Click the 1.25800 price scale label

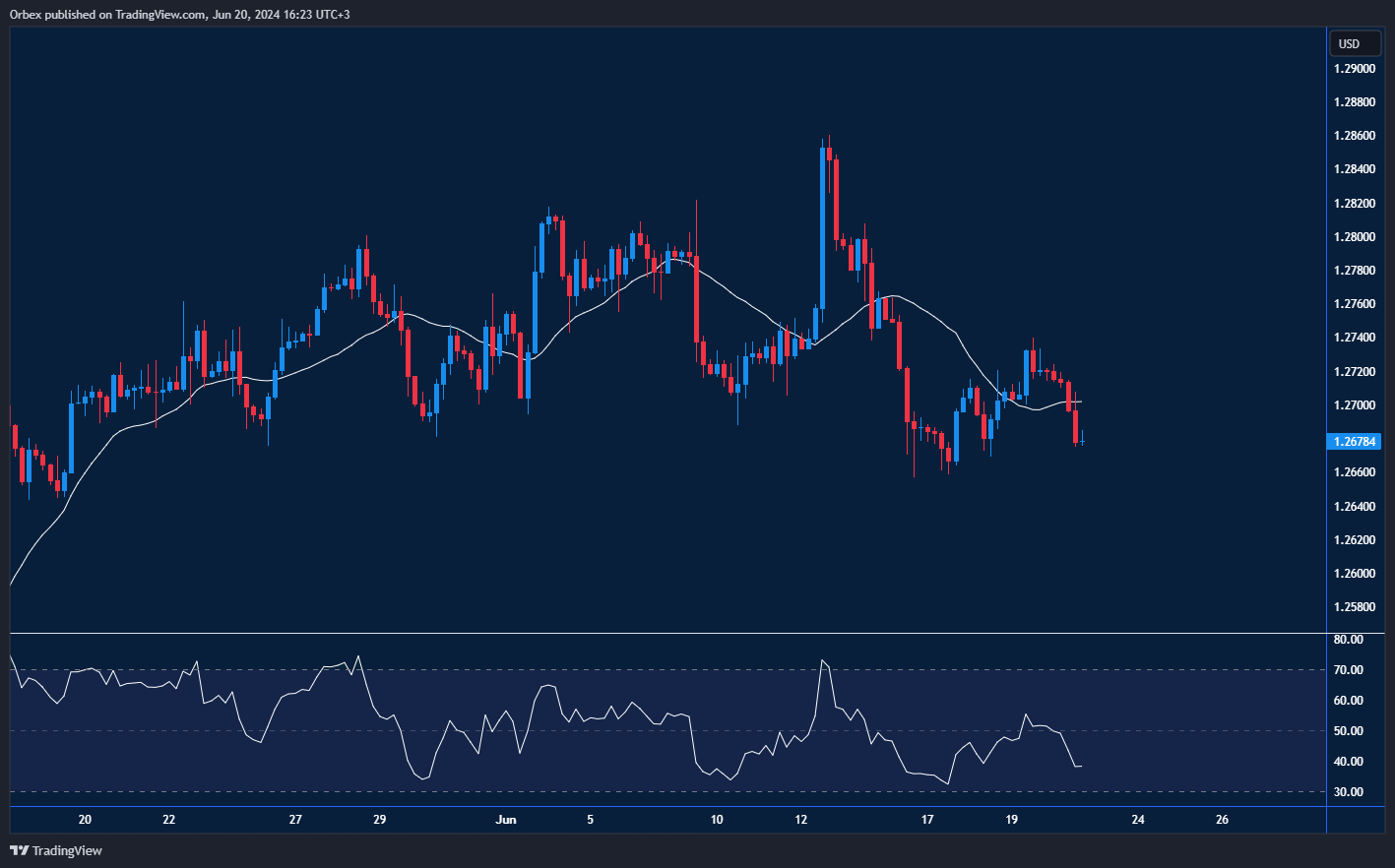tap(1355, 607)
